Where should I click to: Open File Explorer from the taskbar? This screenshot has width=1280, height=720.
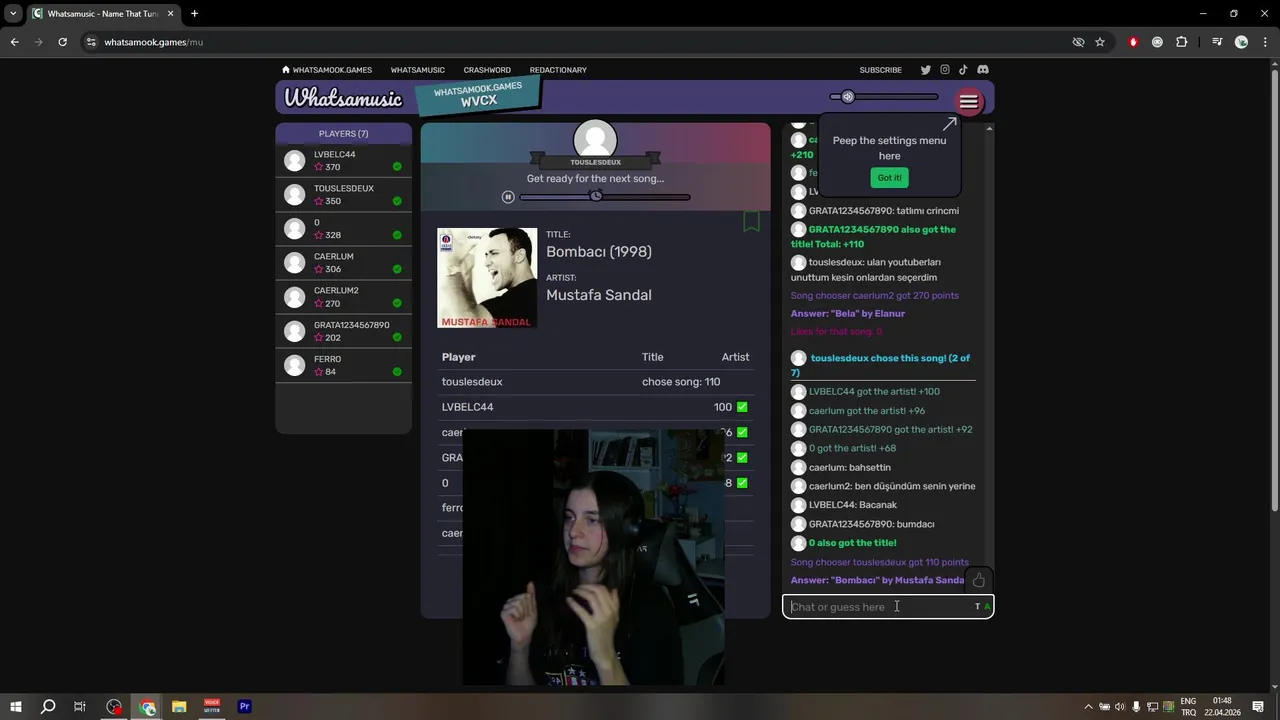point(179,706)
